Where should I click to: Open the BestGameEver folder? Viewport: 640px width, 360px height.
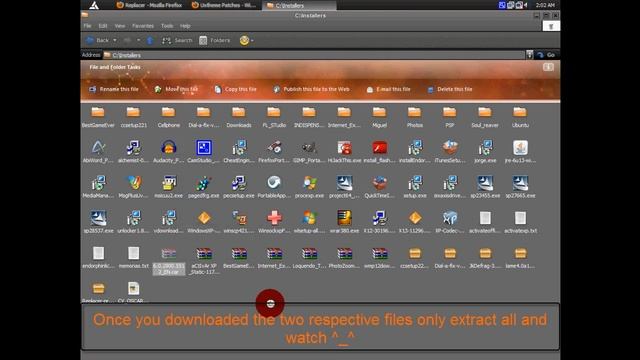[98, 116]
